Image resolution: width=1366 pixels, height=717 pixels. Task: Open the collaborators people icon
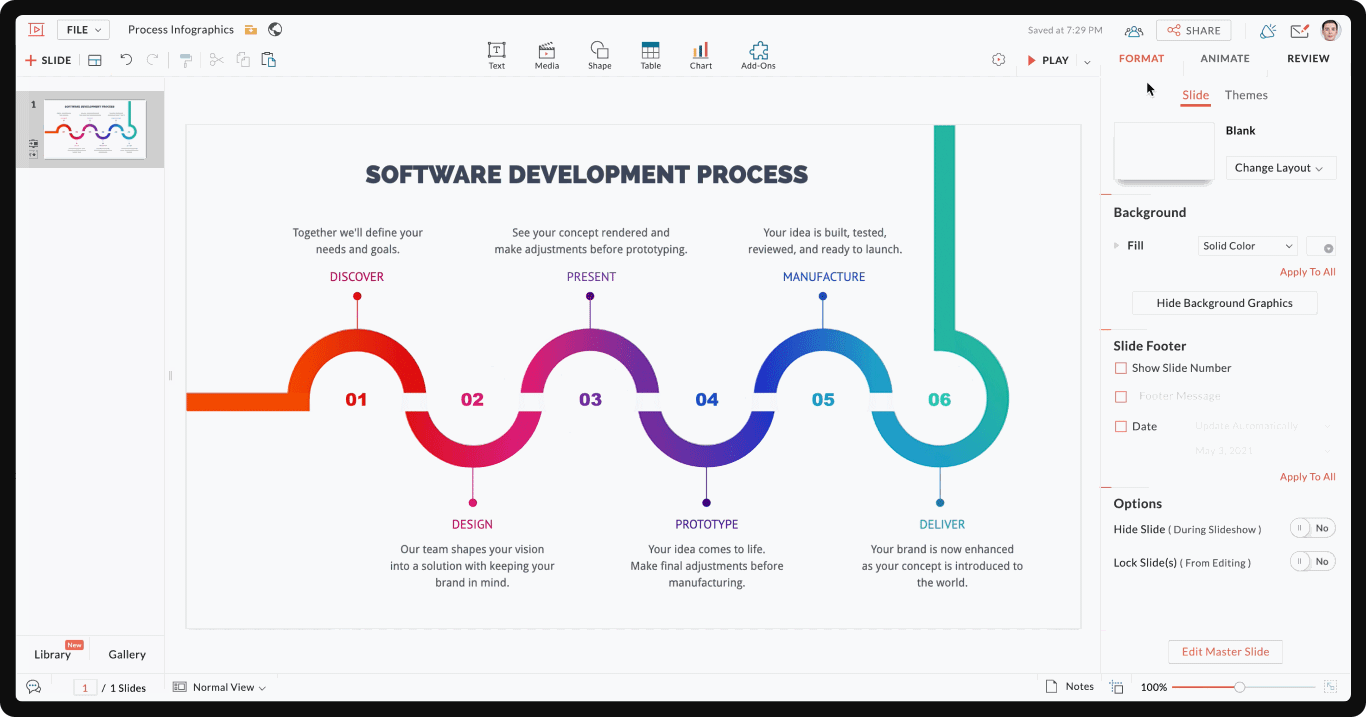[1133, 31]
